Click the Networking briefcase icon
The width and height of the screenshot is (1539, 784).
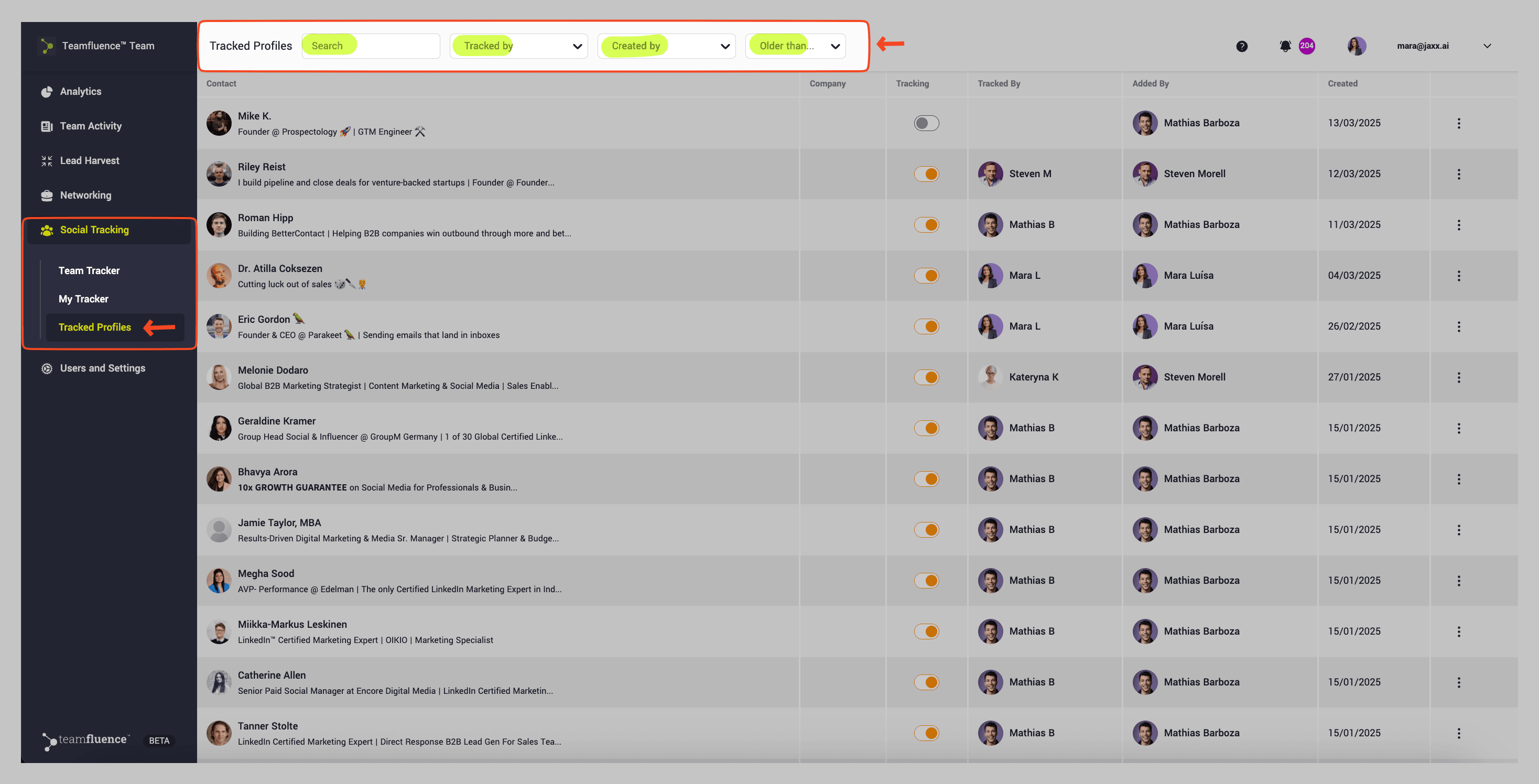47,195
